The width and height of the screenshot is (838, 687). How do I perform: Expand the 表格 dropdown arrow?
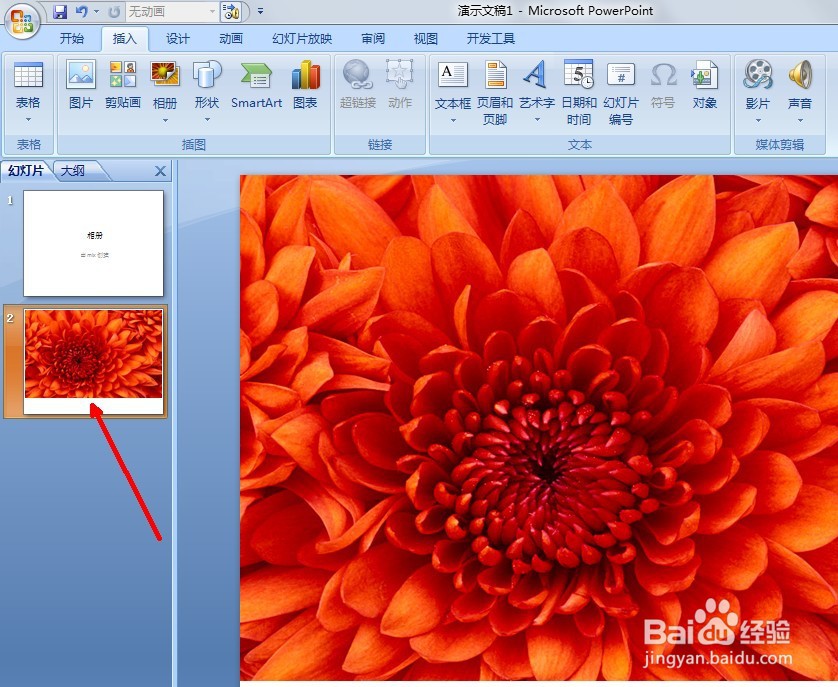[x=28, y=119]
